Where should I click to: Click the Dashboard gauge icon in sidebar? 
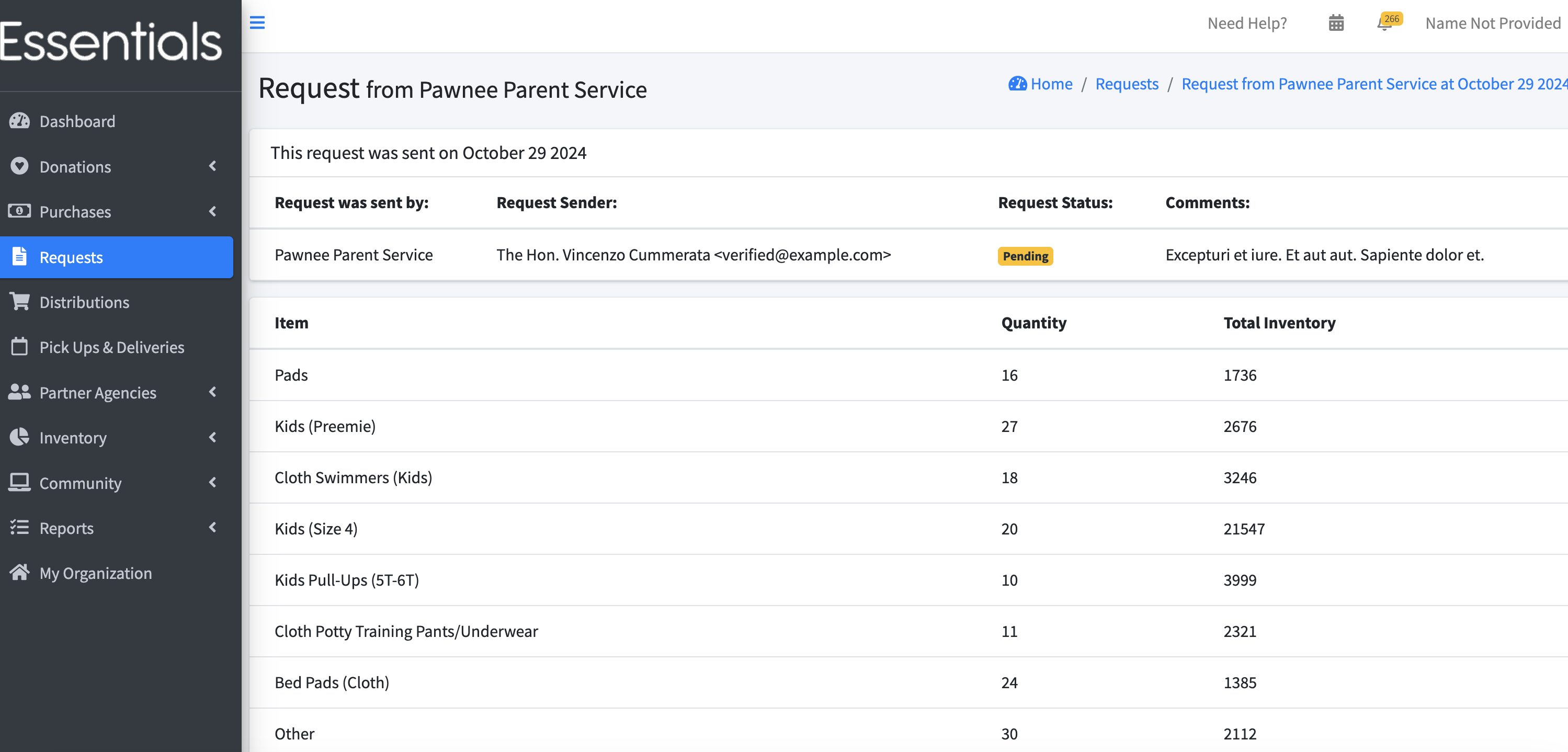(x=19, y=121)
